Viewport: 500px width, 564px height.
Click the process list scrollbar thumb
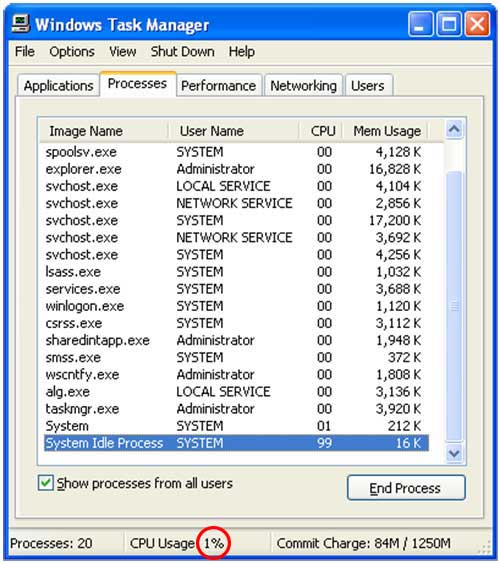pos(454,306)
